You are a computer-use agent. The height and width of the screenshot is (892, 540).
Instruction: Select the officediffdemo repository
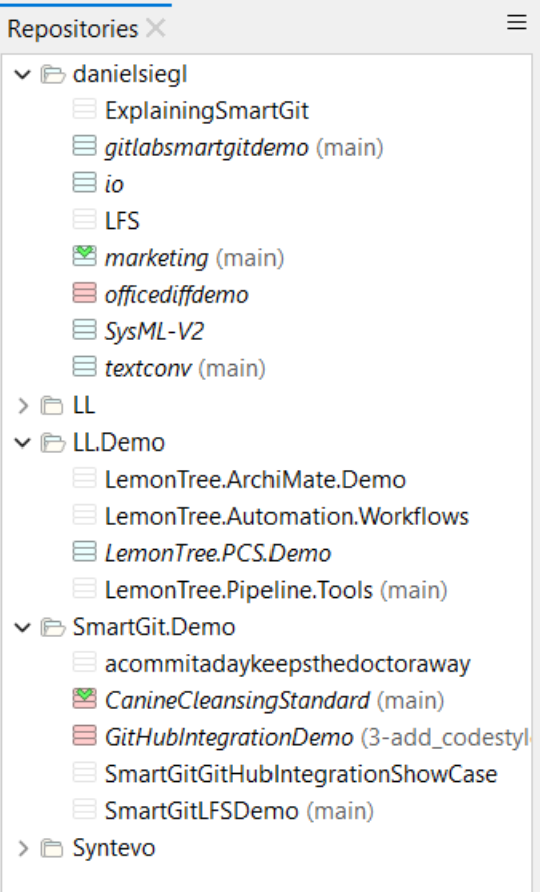pyautogui.click(x=176, y=295)
